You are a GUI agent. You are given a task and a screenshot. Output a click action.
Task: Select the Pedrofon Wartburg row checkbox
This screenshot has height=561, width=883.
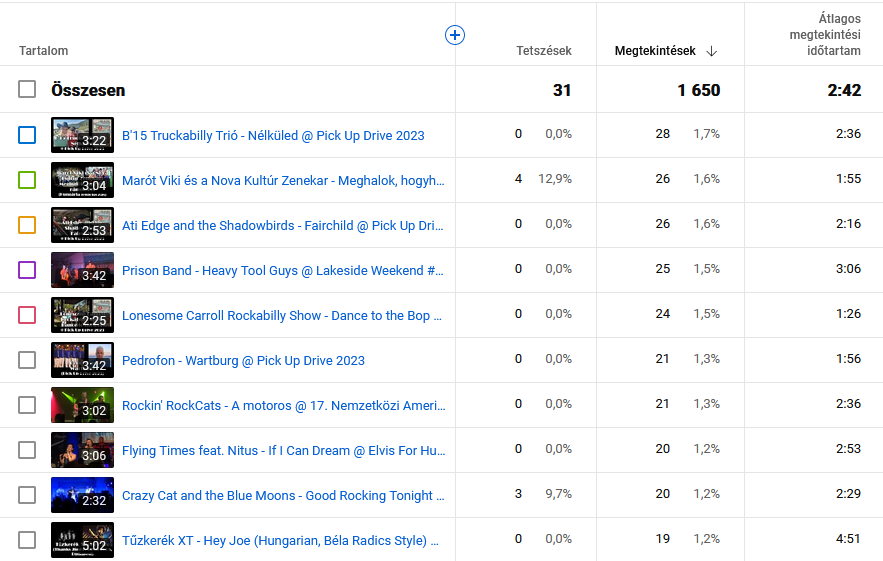[27, 360]
